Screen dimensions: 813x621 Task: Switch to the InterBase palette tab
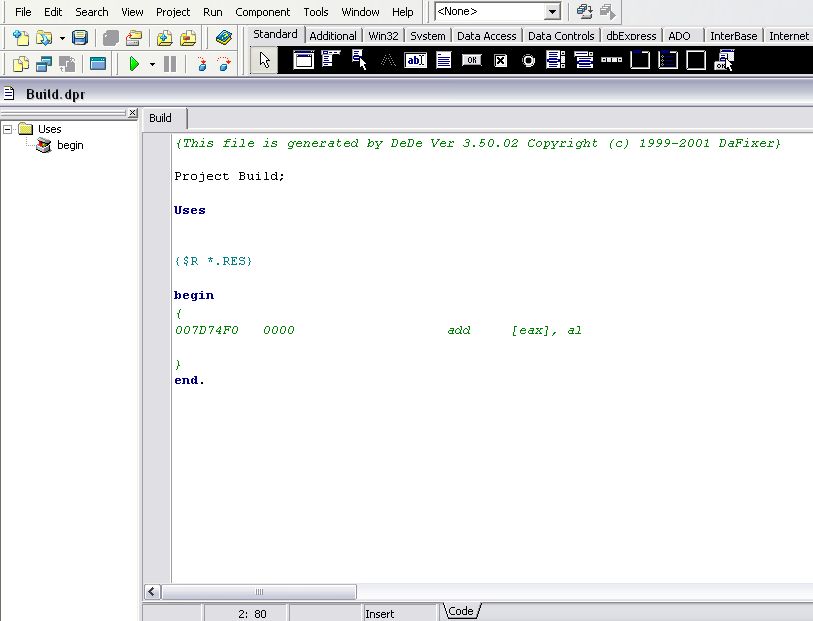pos(734,36)
